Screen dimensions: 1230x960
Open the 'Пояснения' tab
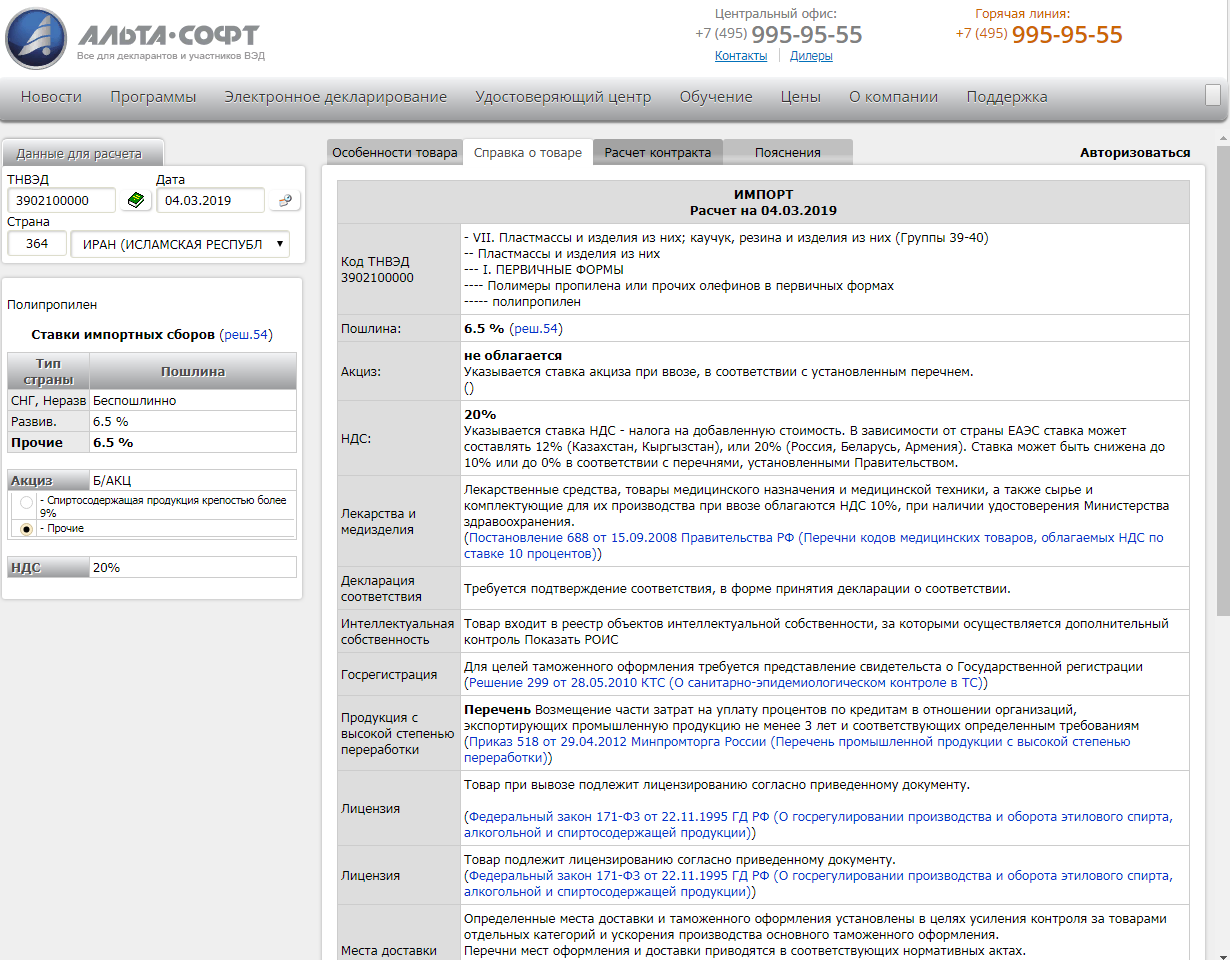(787, 153)
